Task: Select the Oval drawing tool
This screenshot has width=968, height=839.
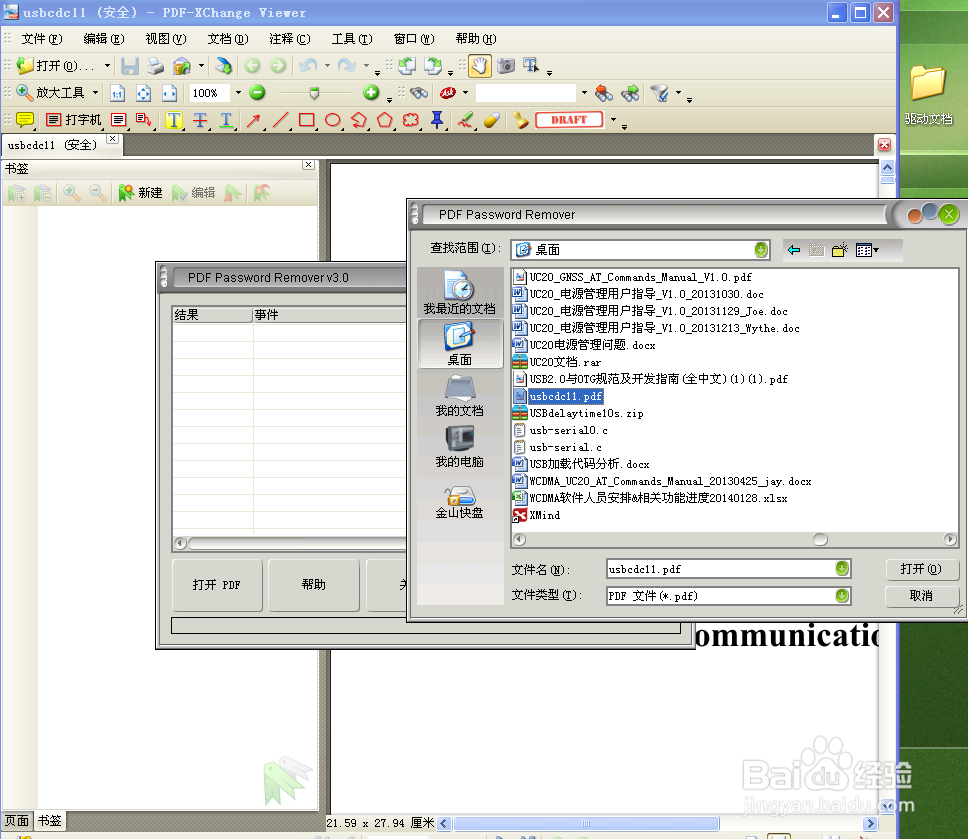Action: tap(333, 120)
